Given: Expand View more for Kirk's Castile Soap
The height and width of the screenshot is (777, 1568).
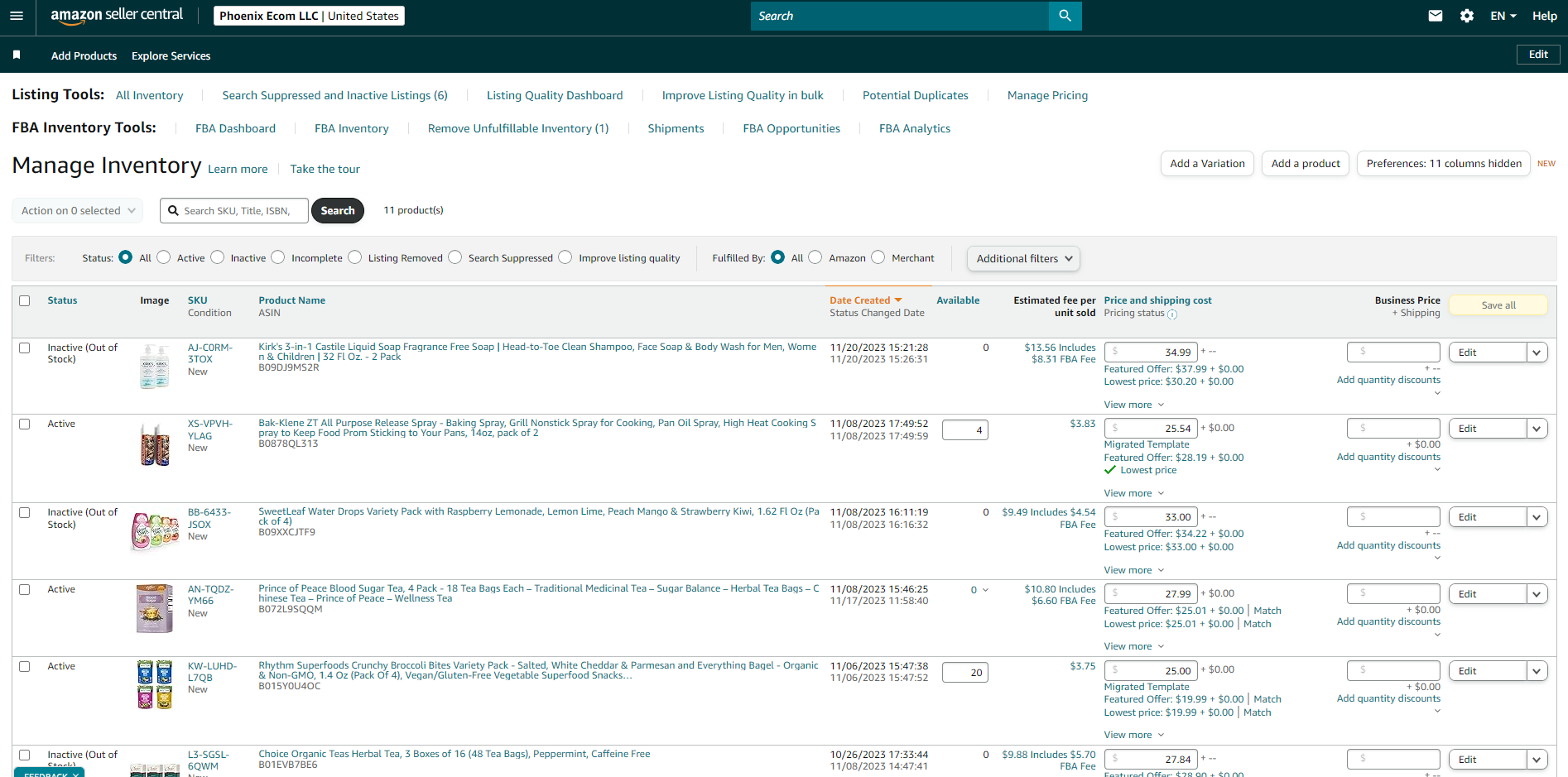Looking at the screenshot, I should (x=1134, y=405).
